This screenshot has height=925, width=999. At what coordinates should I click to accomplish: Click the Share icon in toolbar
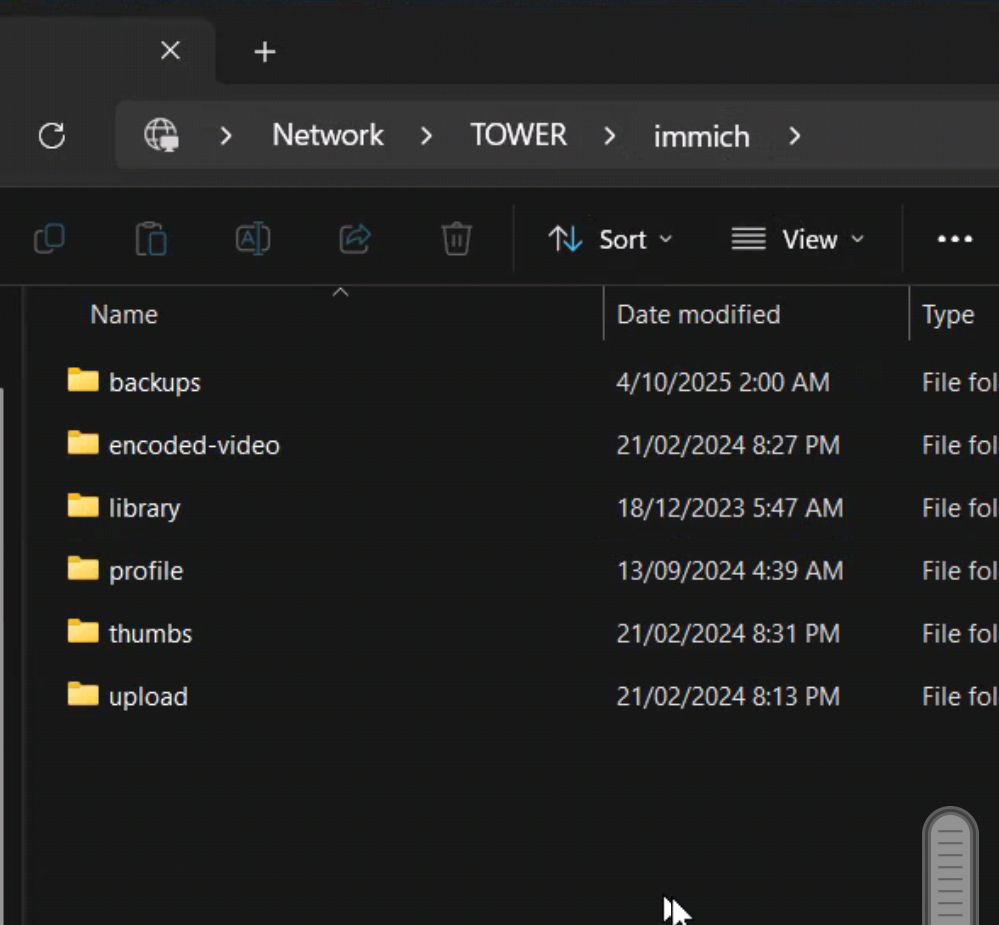coord(355,239)
